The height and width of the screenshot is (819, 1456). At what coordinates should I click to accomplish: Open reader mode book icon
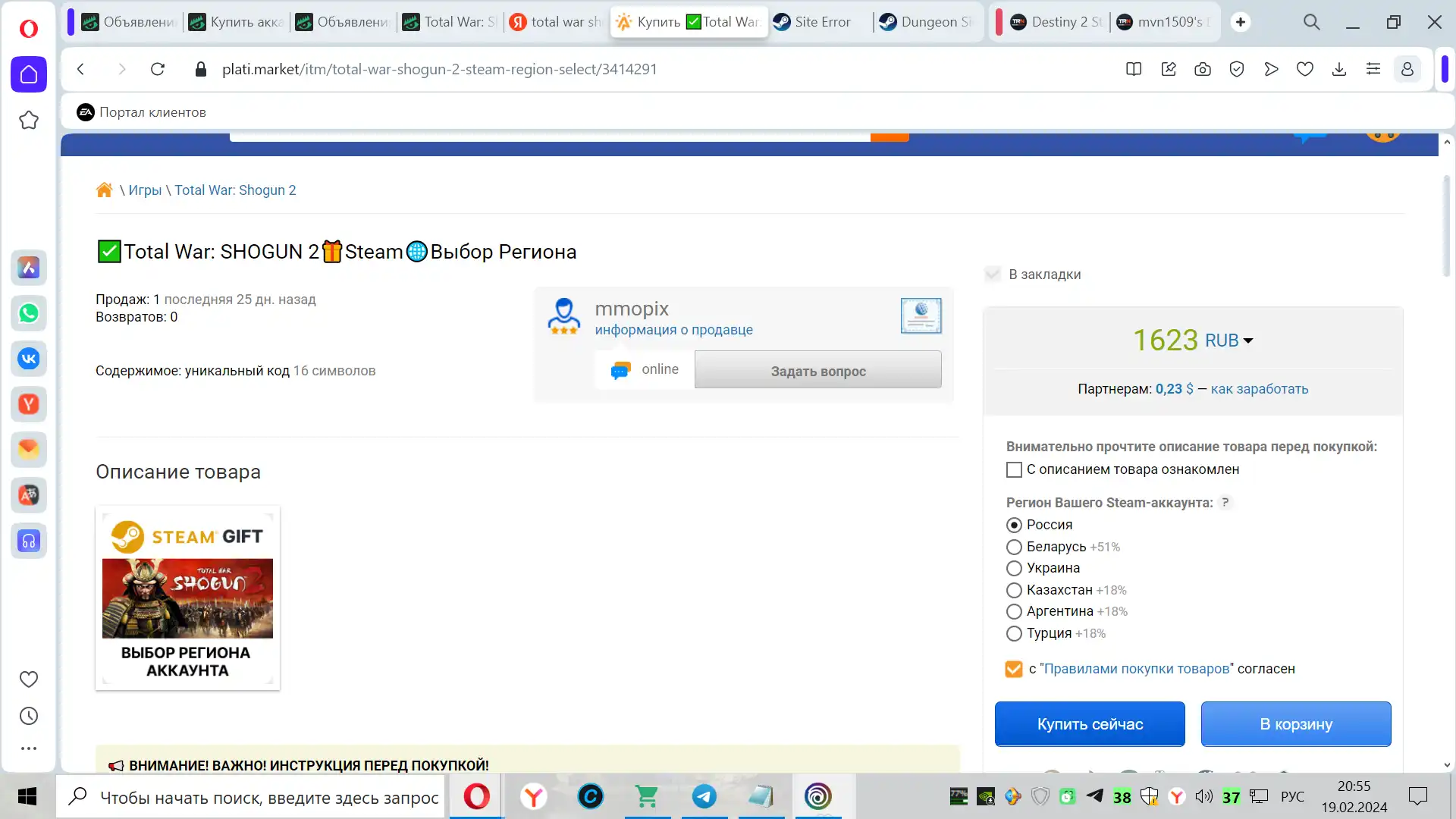(1134, 69)
